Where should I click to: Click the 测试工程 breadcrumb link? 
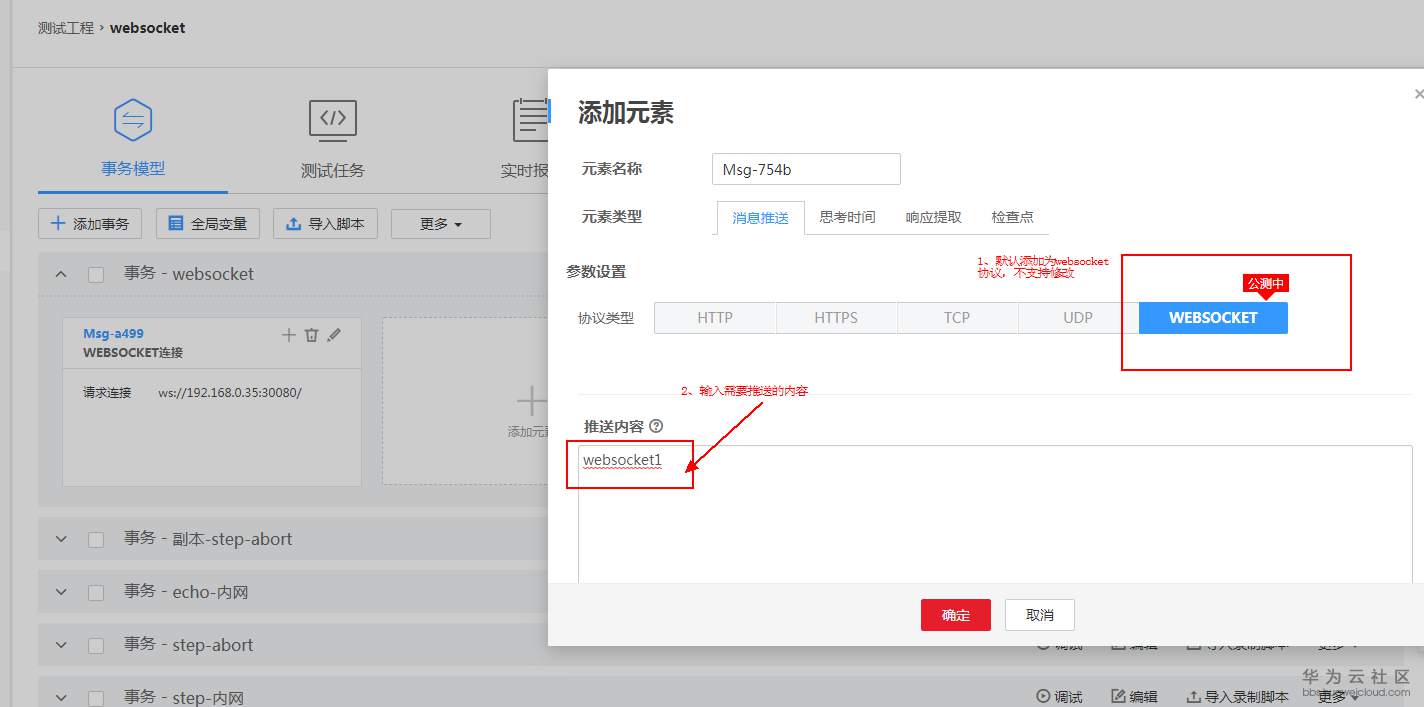coord(66,28)
